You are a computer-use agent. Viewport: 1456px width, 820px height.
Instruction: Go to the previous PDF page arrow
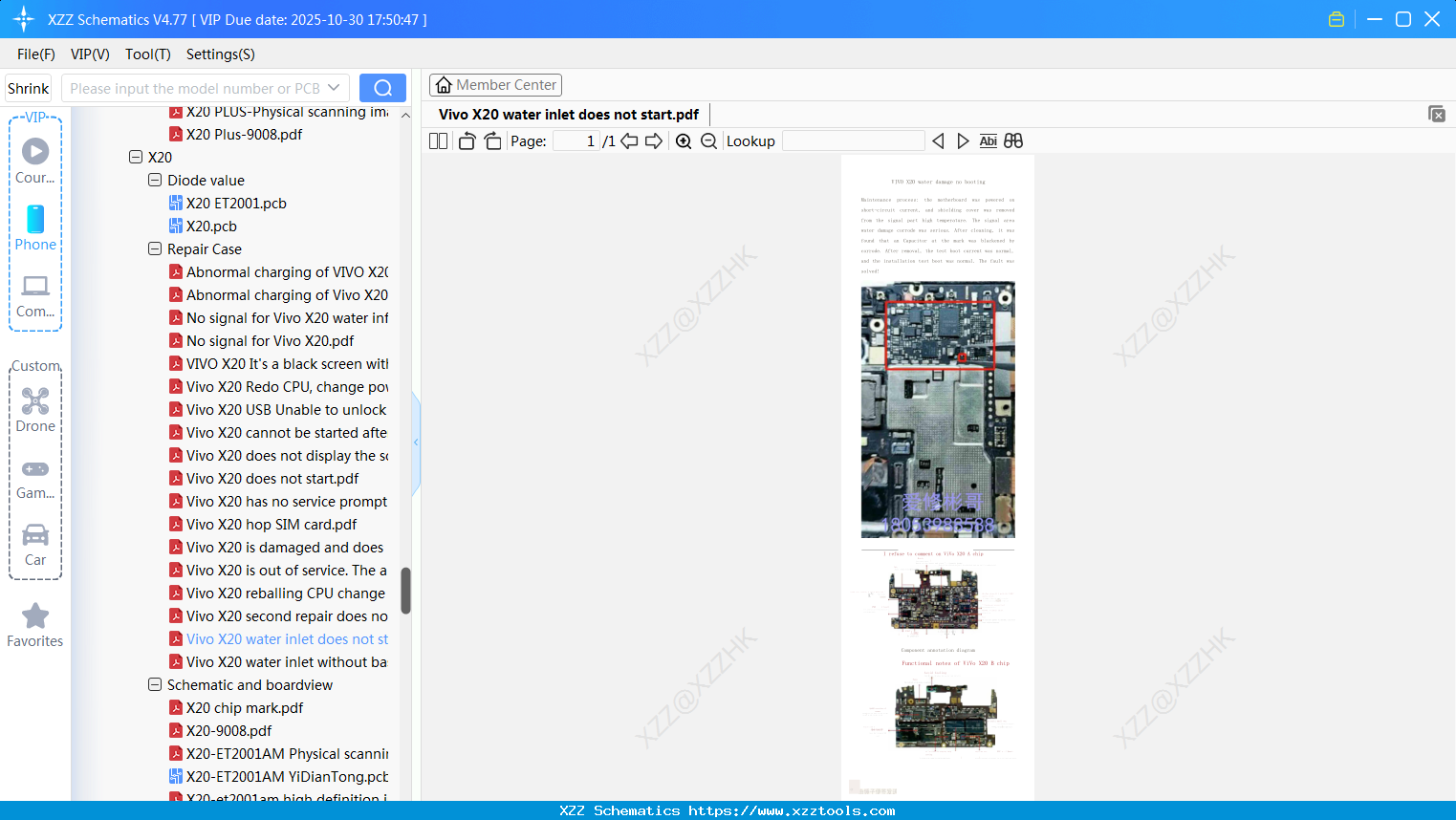[x=629, y=141]
